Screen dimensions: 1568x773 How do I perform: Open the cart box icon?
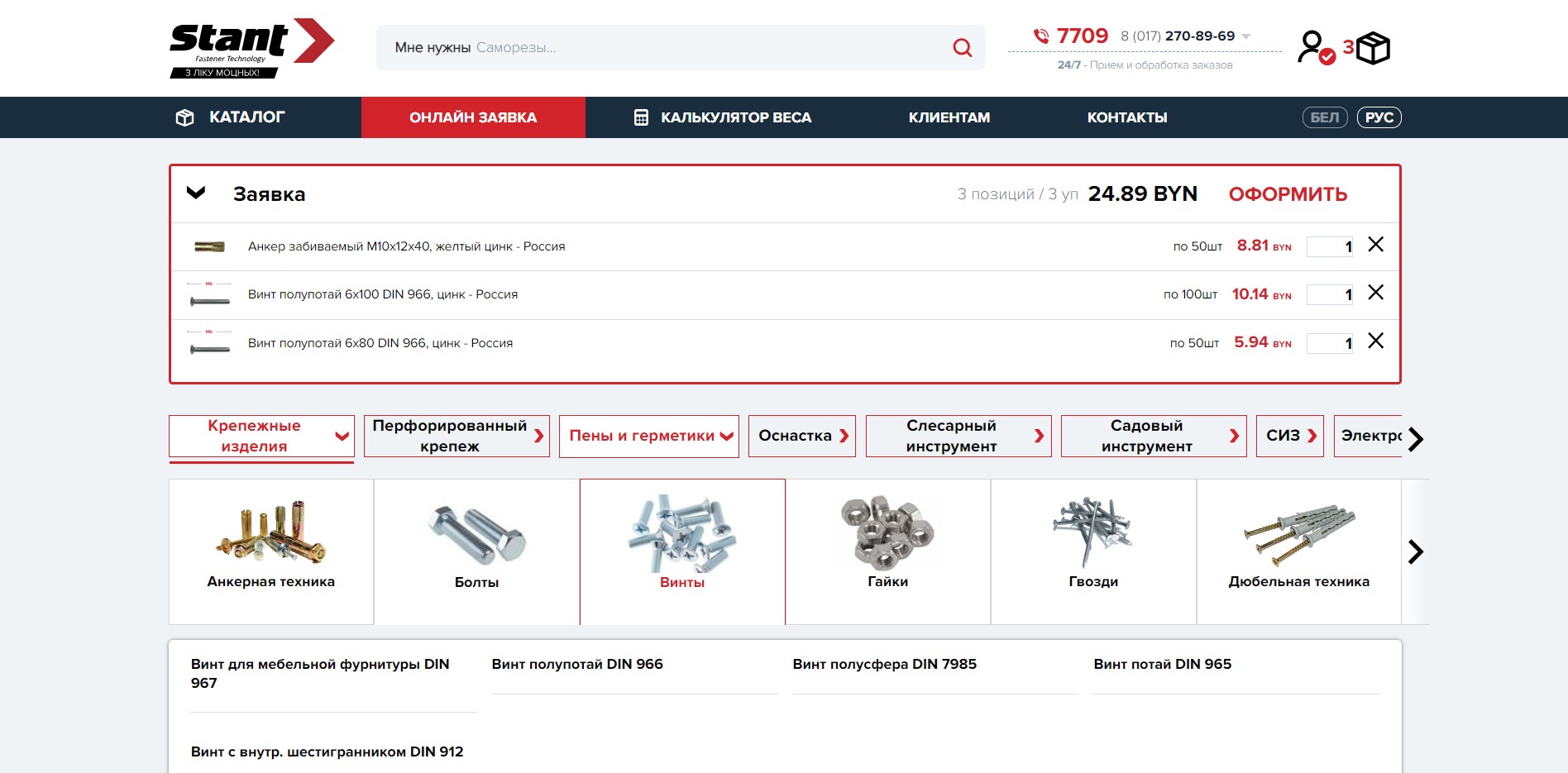(x=1373, y=48)
